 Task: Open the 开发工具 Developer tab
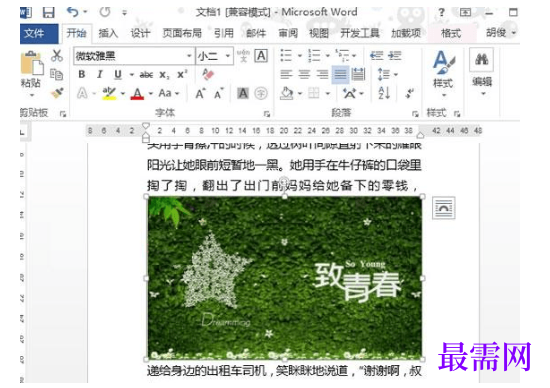click(x=360, y=33)
